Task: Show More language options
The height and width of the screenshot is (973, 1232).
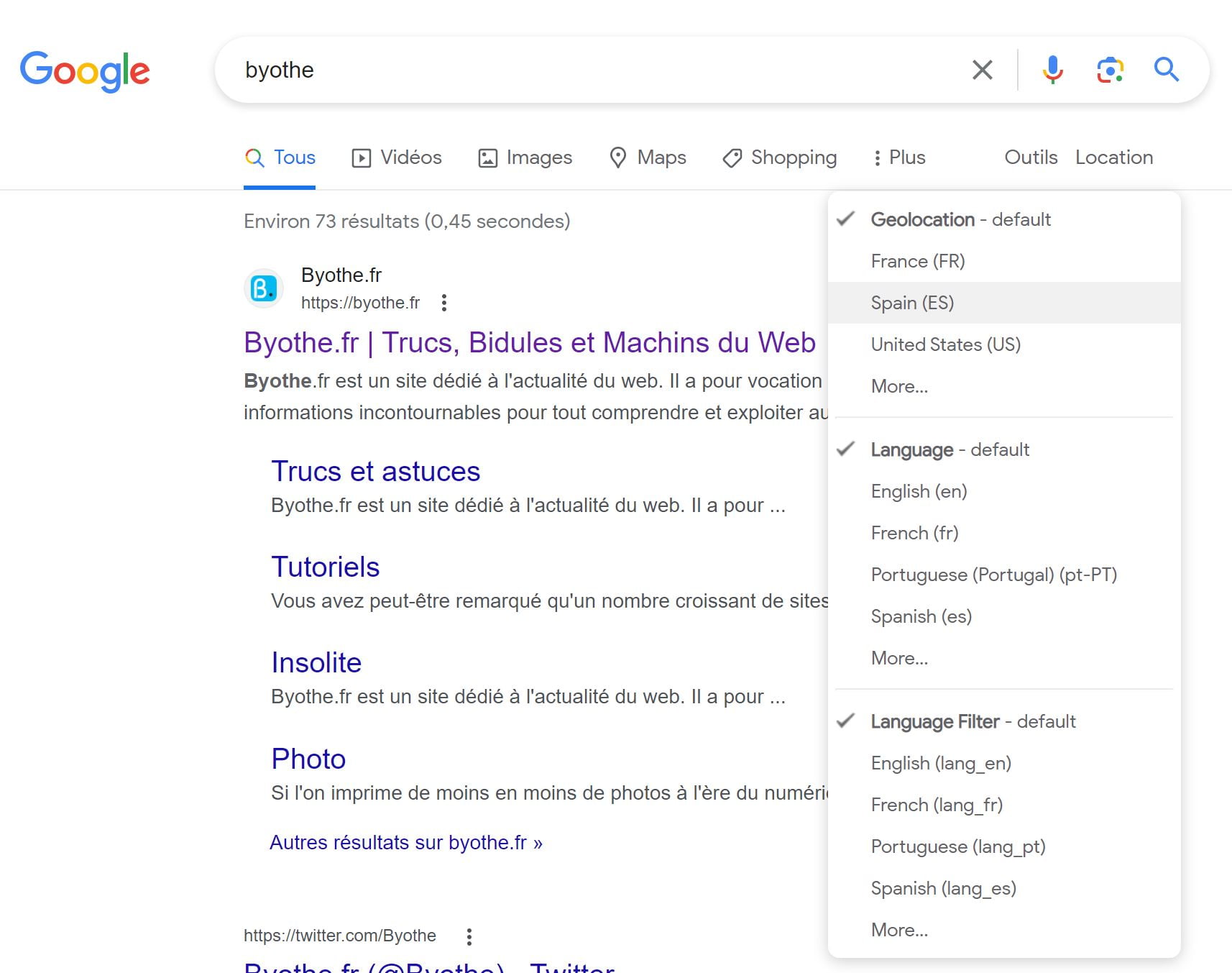Action: pyautogui.click(x=1004, y=658)
